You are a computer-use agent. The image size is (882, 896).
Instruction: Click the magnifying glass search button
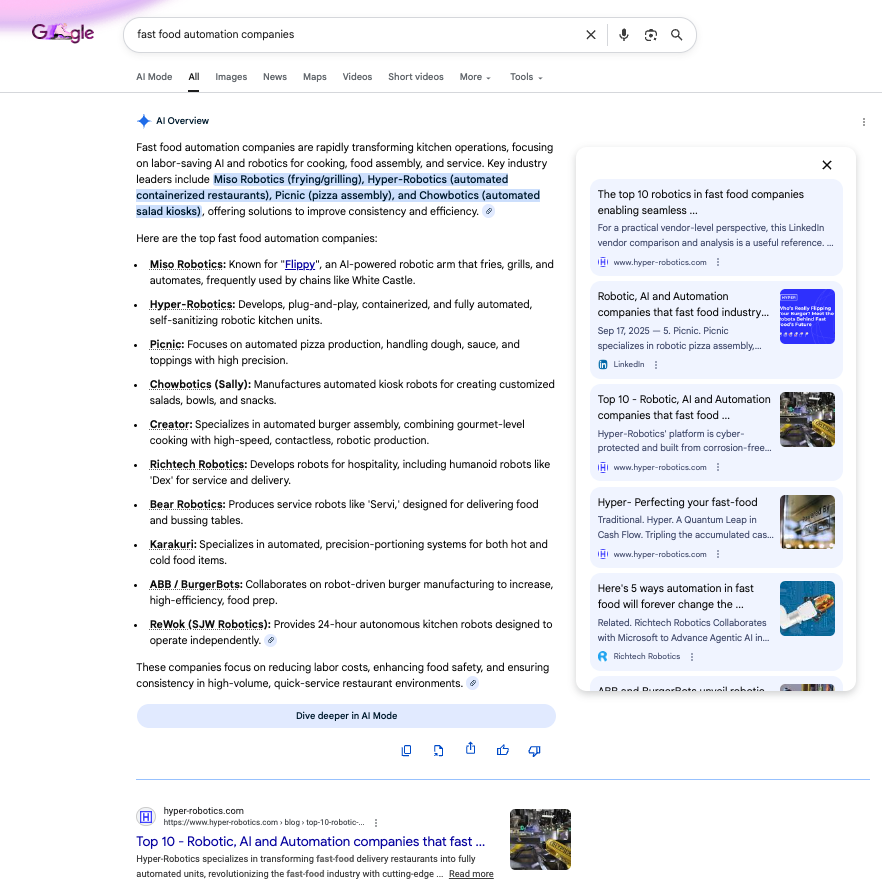[676, 35]
